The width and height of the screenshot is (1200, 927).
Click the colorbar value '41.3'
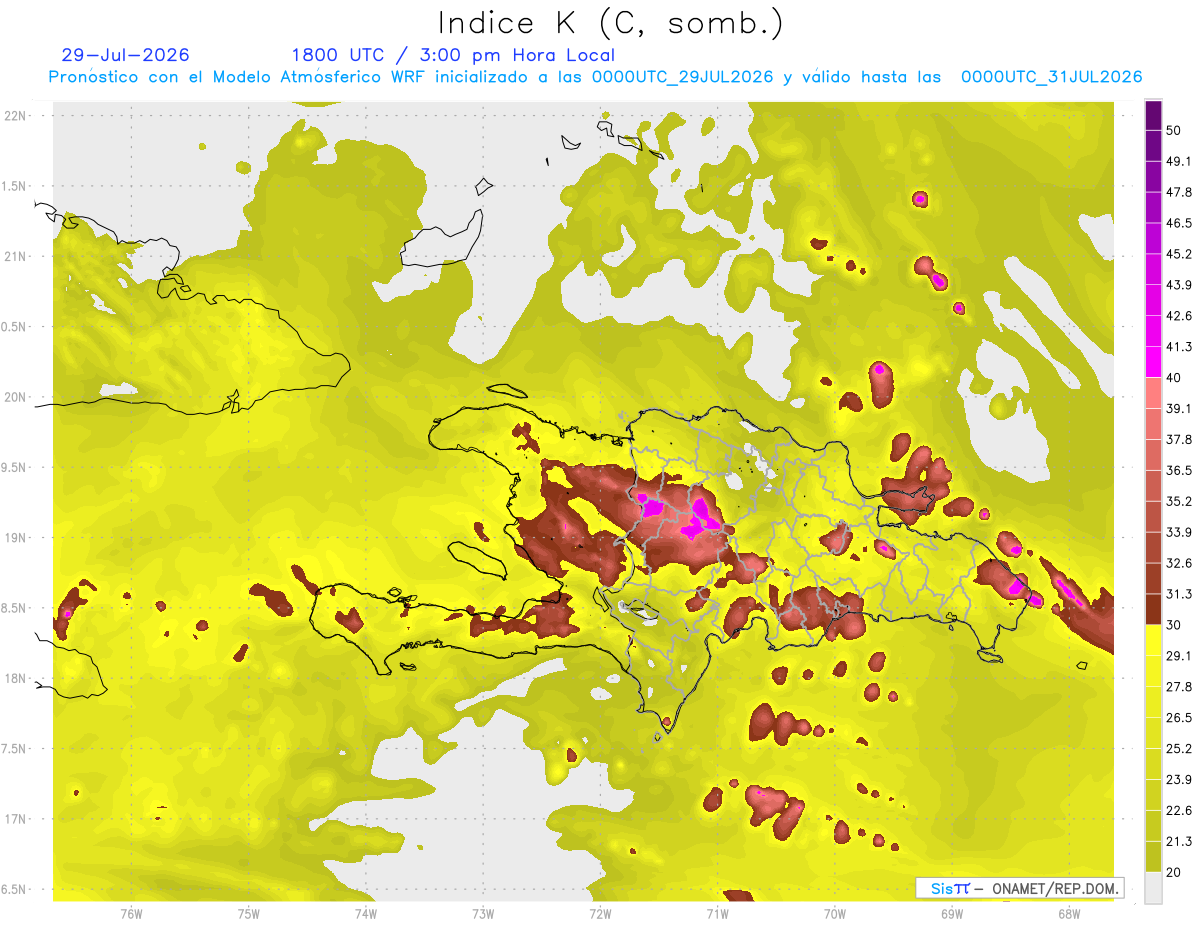click(x=1179, y=347)
